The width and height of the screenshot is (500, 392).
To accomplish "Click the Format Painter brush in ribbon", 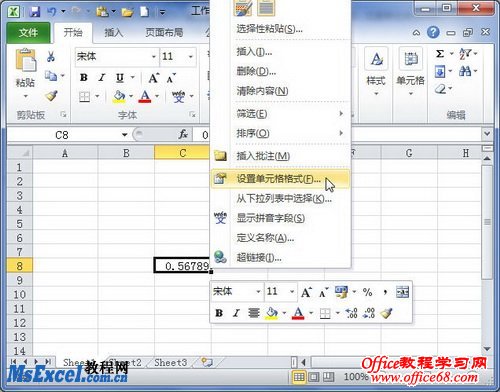I will 51,96.
